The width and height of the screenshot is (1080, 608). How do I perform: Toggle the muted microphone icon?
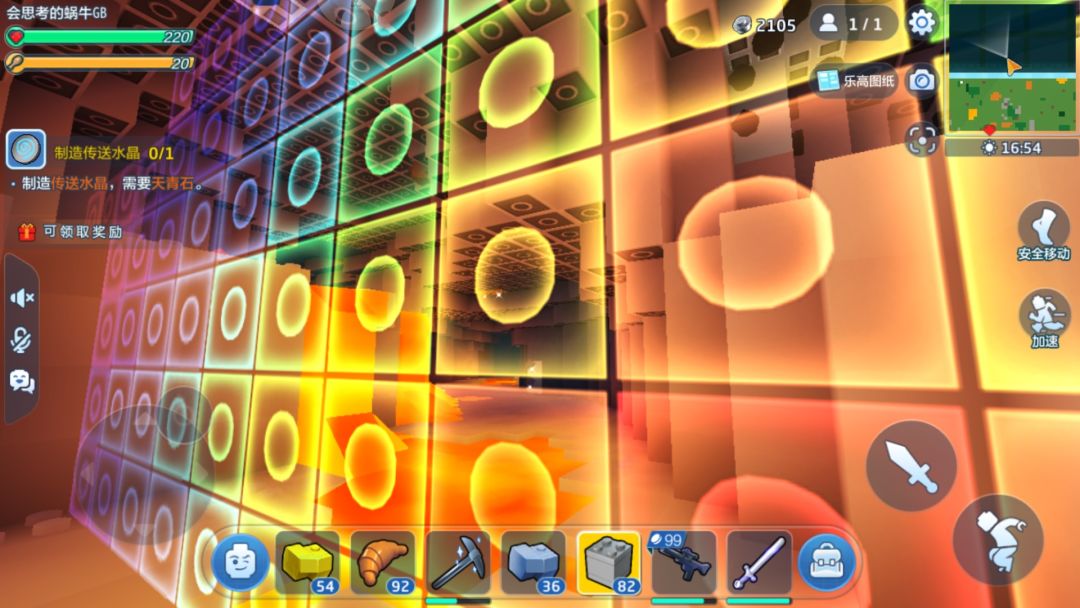click(x=21, y=339)
